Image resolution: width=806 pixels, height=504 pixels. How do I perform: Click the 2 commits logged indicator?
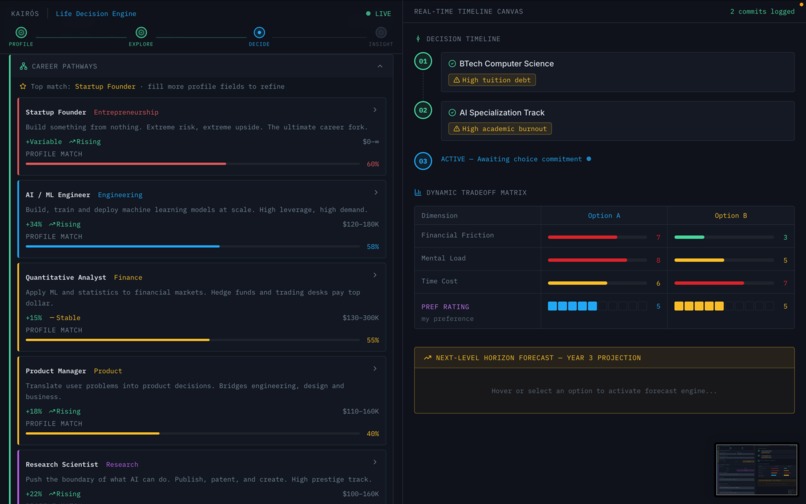point(762,11)
